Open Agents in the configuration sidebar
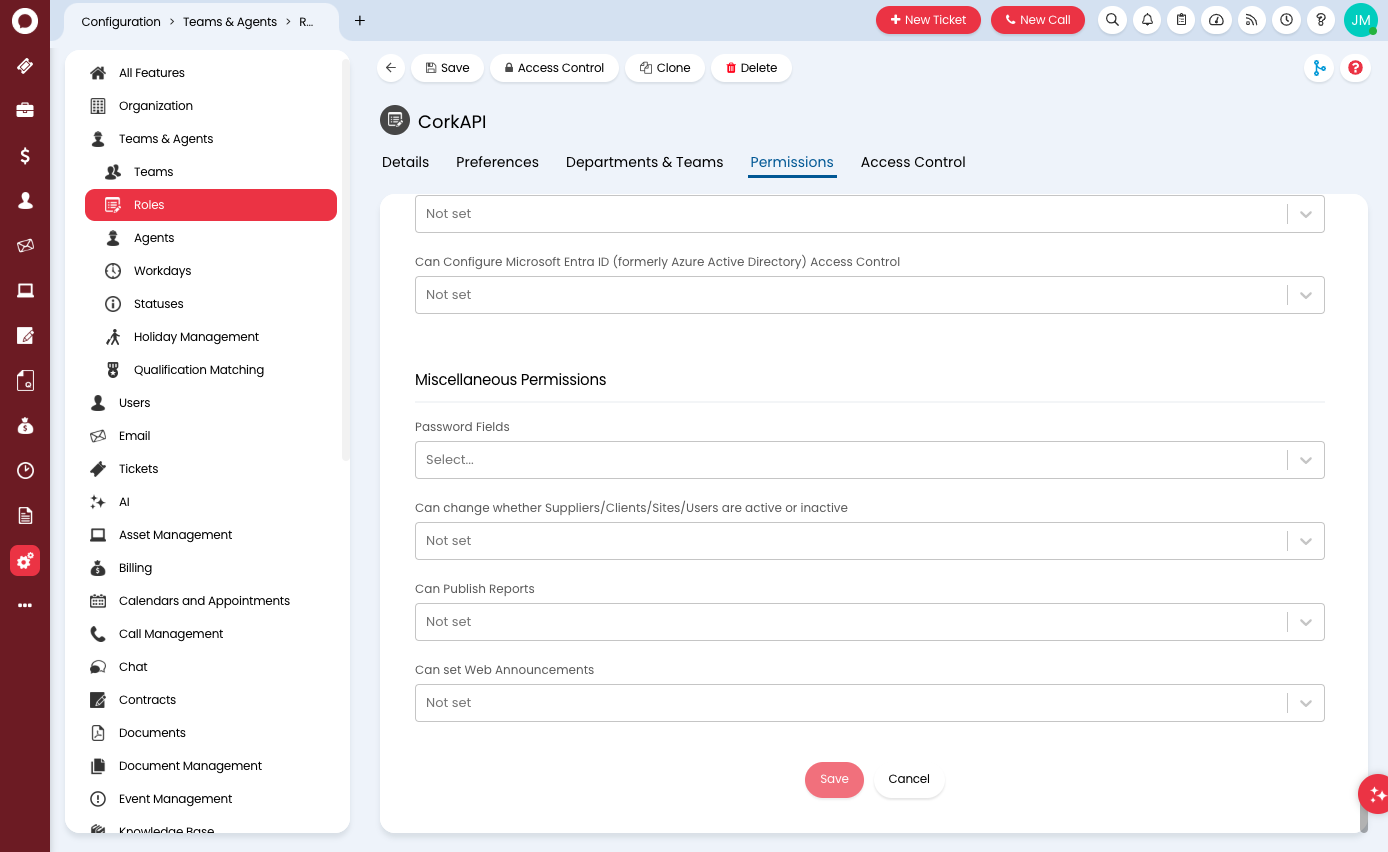This screenshot has height=852, width=1388. pyautogui.click(x=211, y=238)
